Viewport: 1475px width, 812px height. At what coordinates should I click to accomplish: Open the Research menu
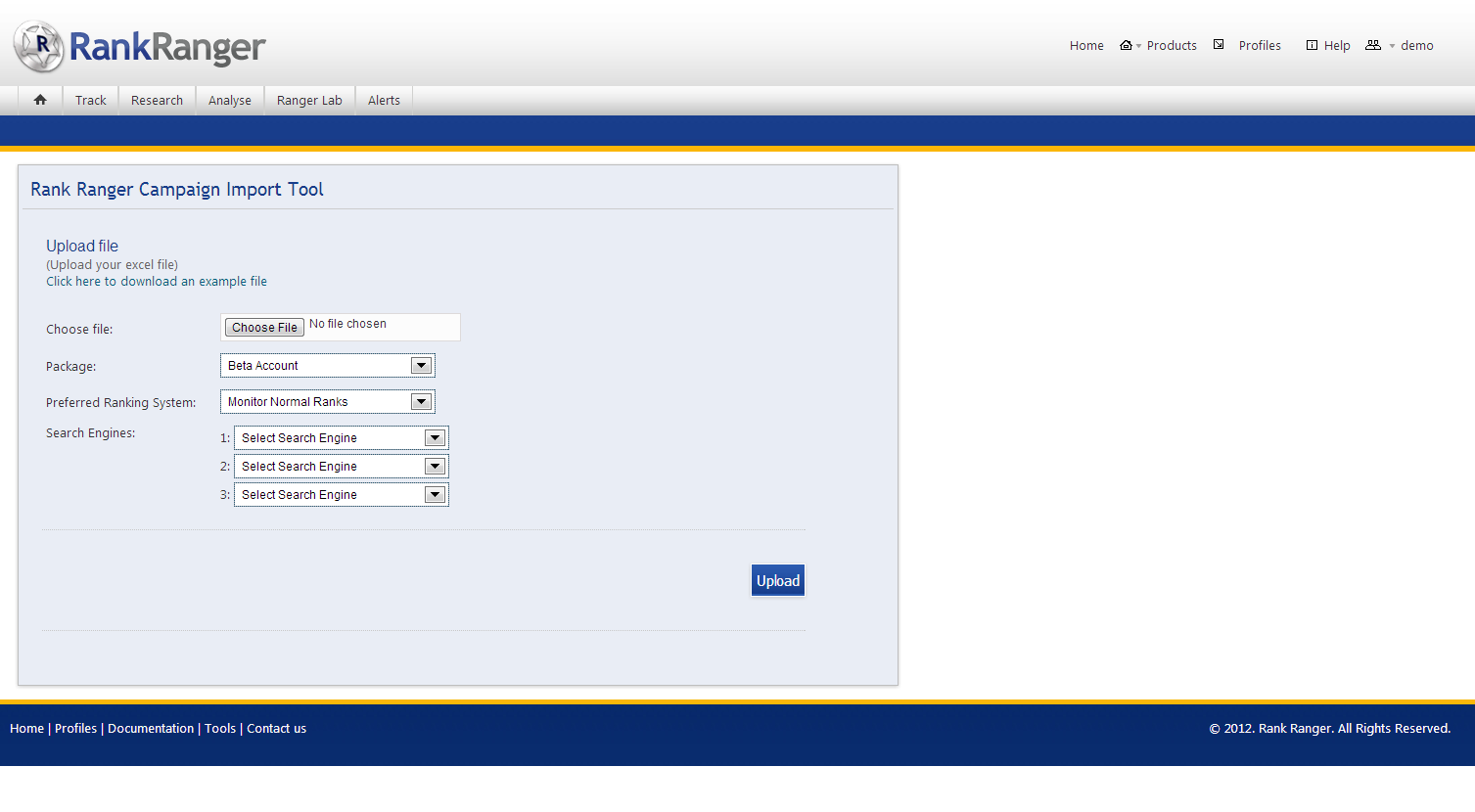158,100
